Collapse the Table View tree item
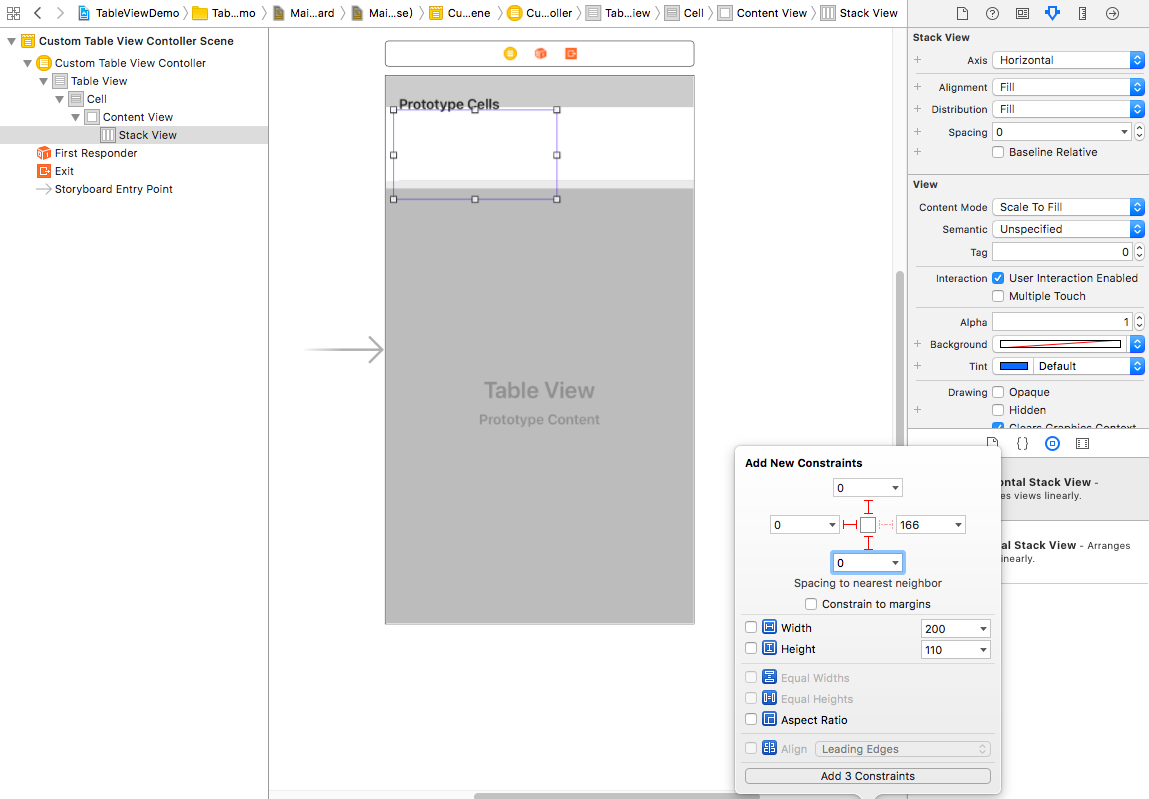 (x=43, y=81)
